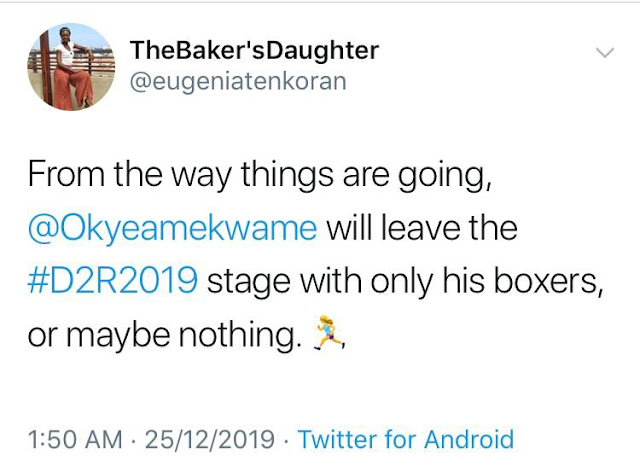Screen dimensions: 640x466
Task: Click the TheBaker'sDaughter display name
Action: 255,50
